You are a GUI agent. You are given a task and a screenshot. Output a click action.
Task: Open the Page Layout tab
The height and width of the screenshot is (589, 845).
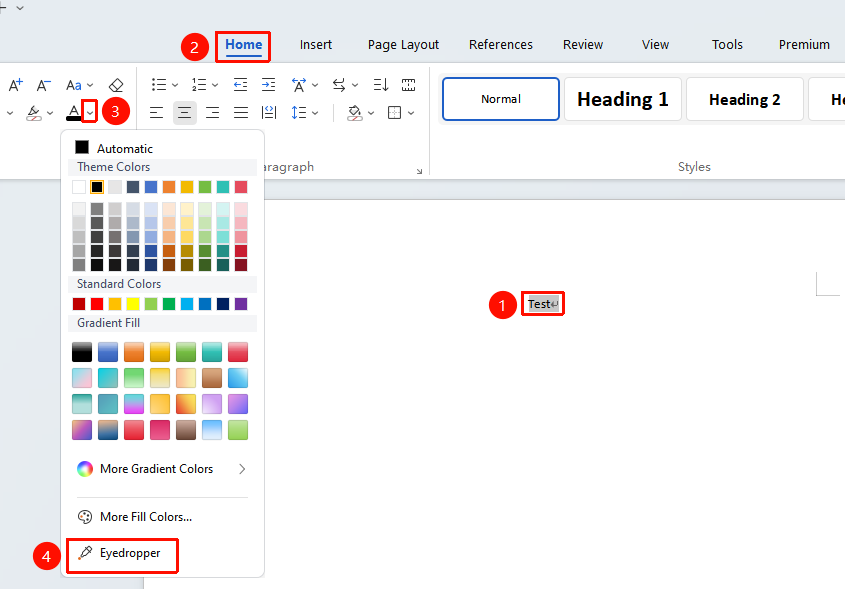pos(403,45)
